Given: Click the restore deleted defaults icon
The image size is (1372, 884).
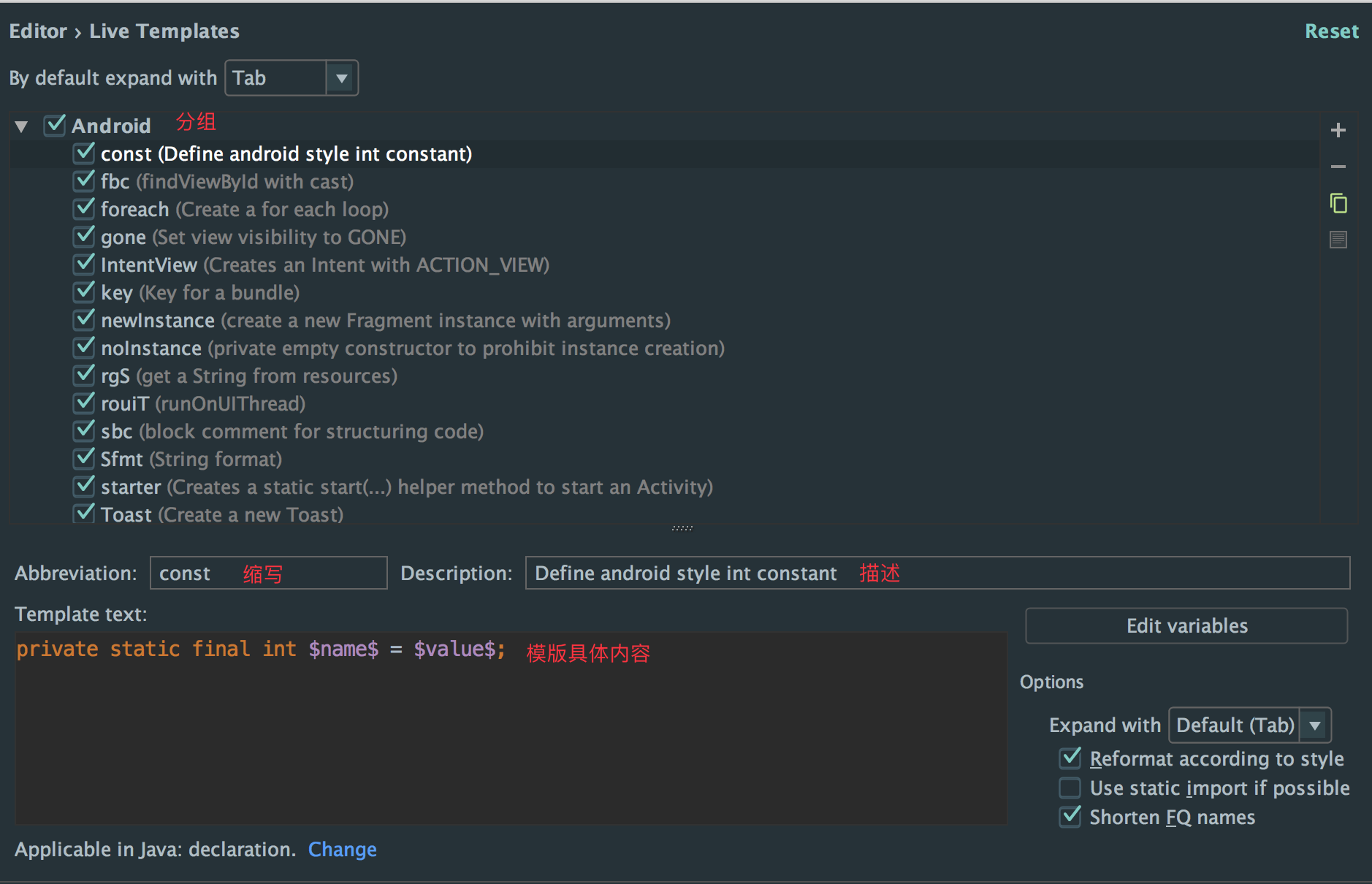Looking at the screenshot, I should coord(1338,240).
